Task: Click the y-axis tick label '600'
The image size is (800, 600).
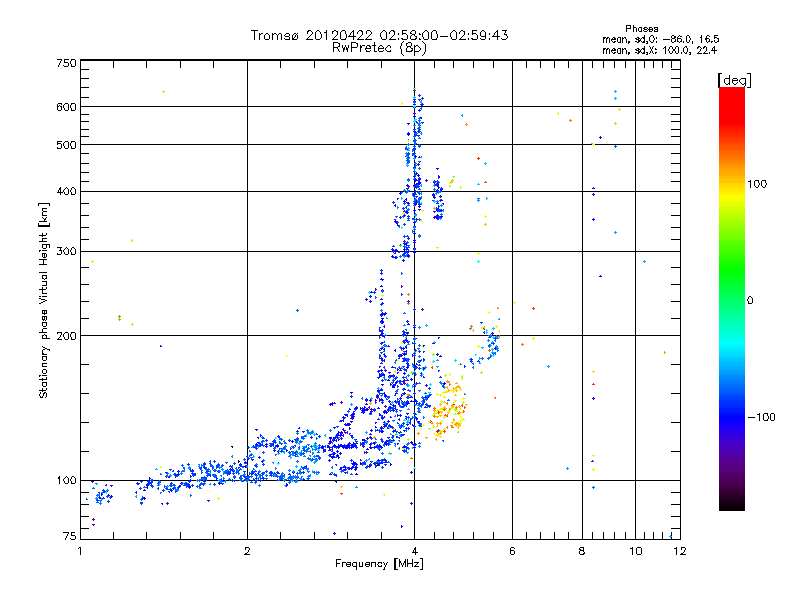Action: (x=67, y=107)
